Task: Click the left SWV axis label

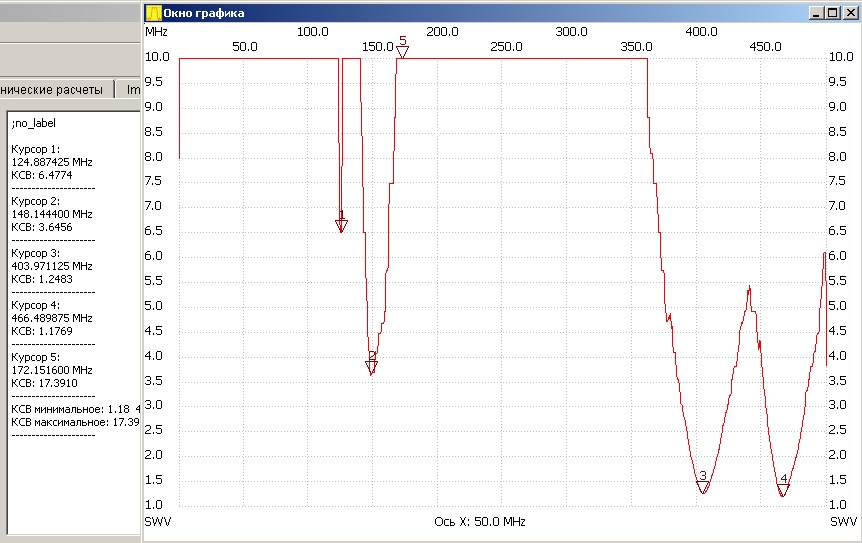Action: point(158,522)
